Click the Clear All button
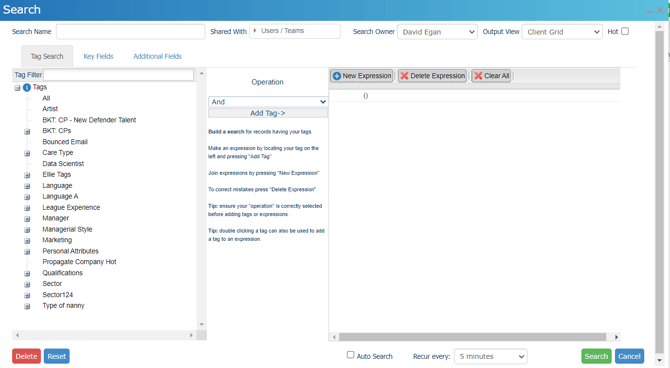 (x=491, y=76)
